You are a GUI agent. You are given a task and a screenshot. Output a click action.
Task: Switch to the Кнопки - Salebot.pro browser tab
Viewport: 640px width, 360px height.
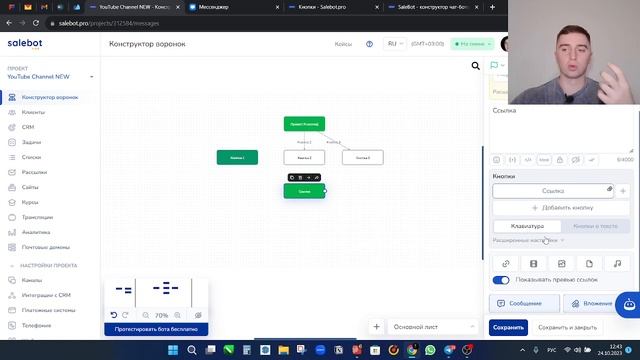[x=333, y=7]
